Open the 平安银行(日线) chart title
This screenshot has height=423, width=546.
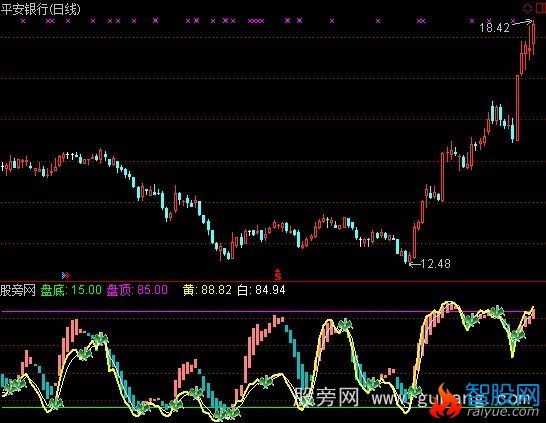40,9
